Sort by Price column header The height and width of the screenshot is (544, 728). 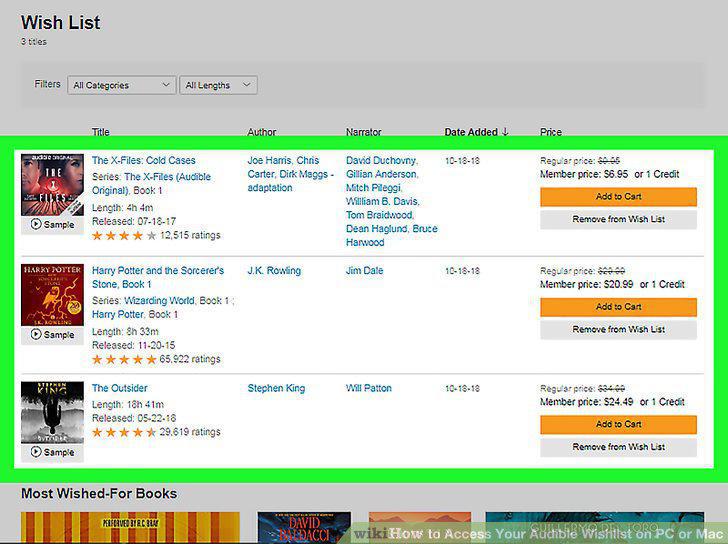pos(551,132)
